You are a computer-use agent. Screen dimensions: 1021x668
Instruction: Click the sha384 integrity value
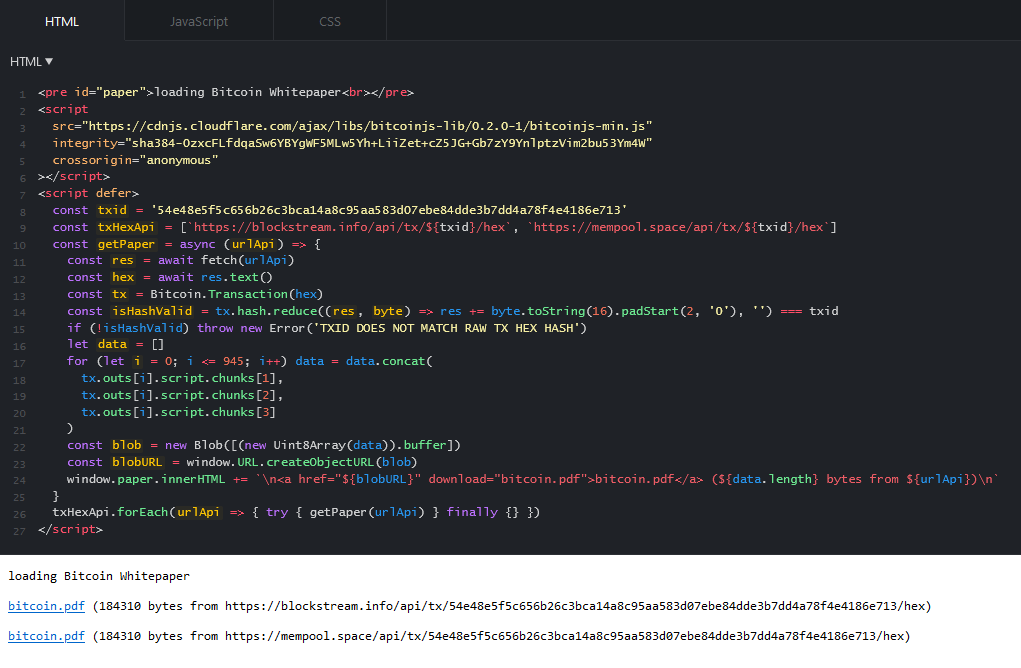coord(389,143)
